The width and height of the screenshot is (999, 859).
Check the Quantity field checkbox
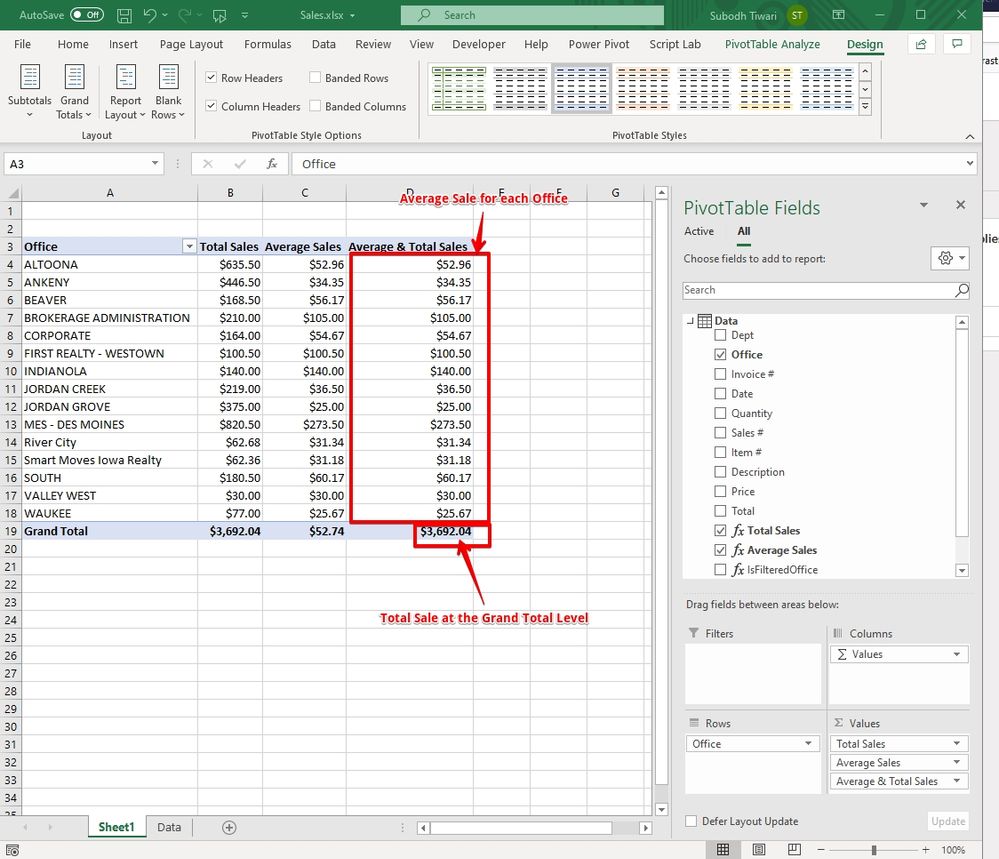point(720,413)
